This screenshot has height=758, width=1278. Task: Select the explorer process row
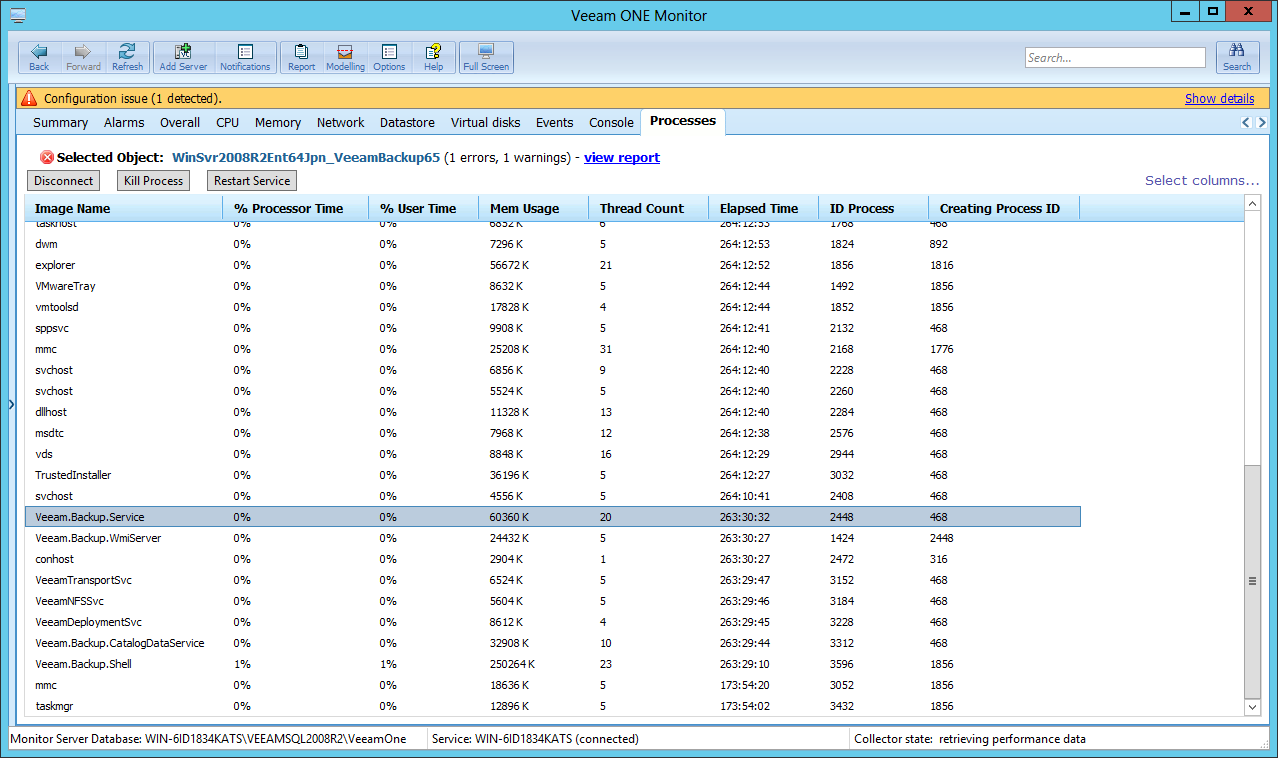tap(553, 265)
